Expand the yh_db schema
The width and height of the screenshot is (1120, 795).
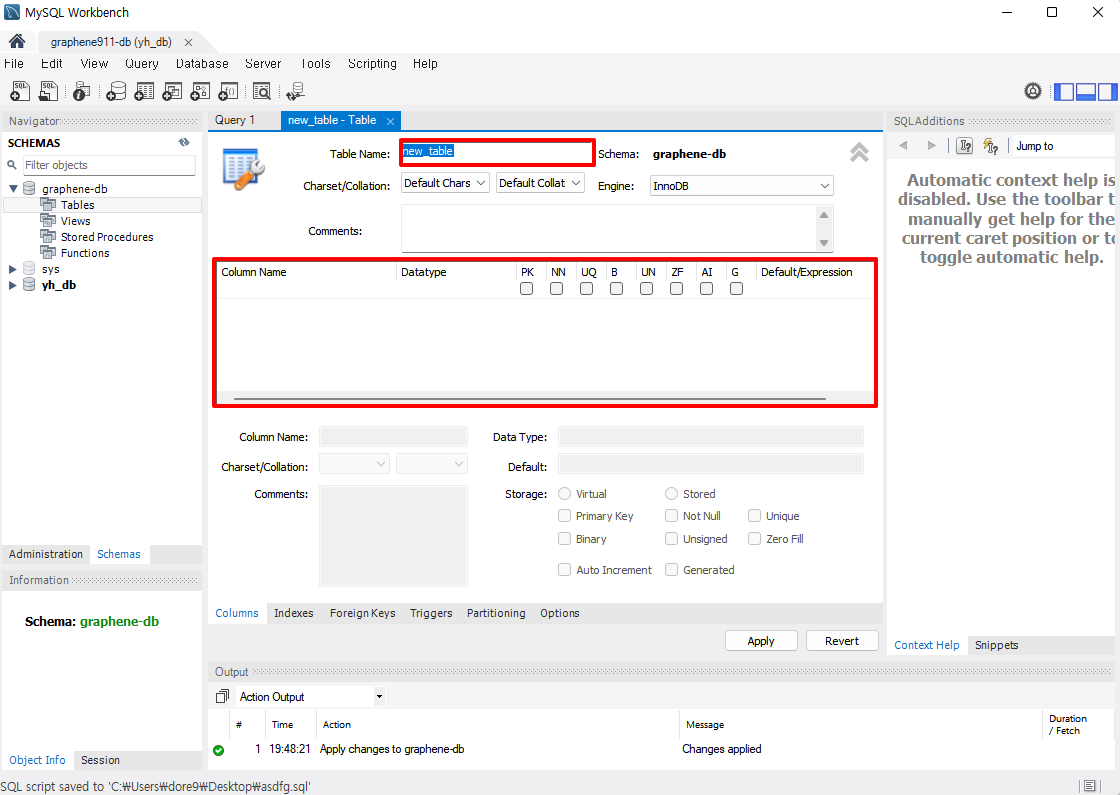13,285
